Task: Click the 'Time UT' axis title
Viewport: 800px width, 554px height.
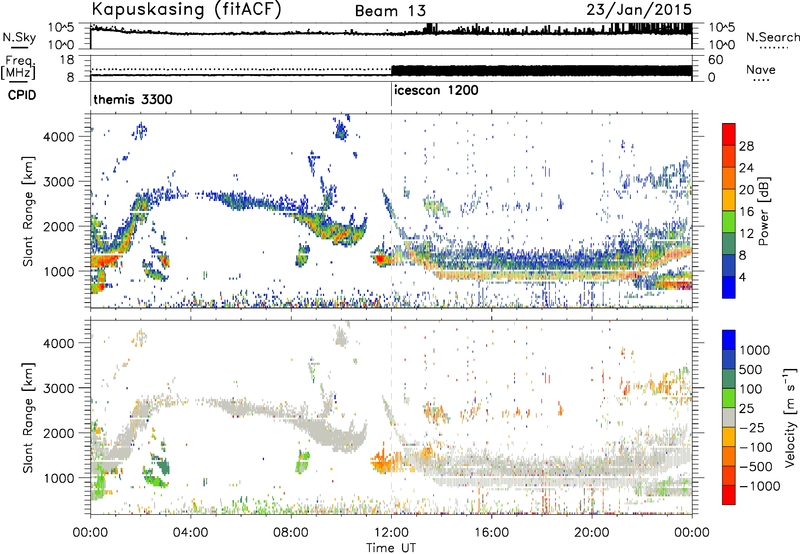Action: coord(391,548)
